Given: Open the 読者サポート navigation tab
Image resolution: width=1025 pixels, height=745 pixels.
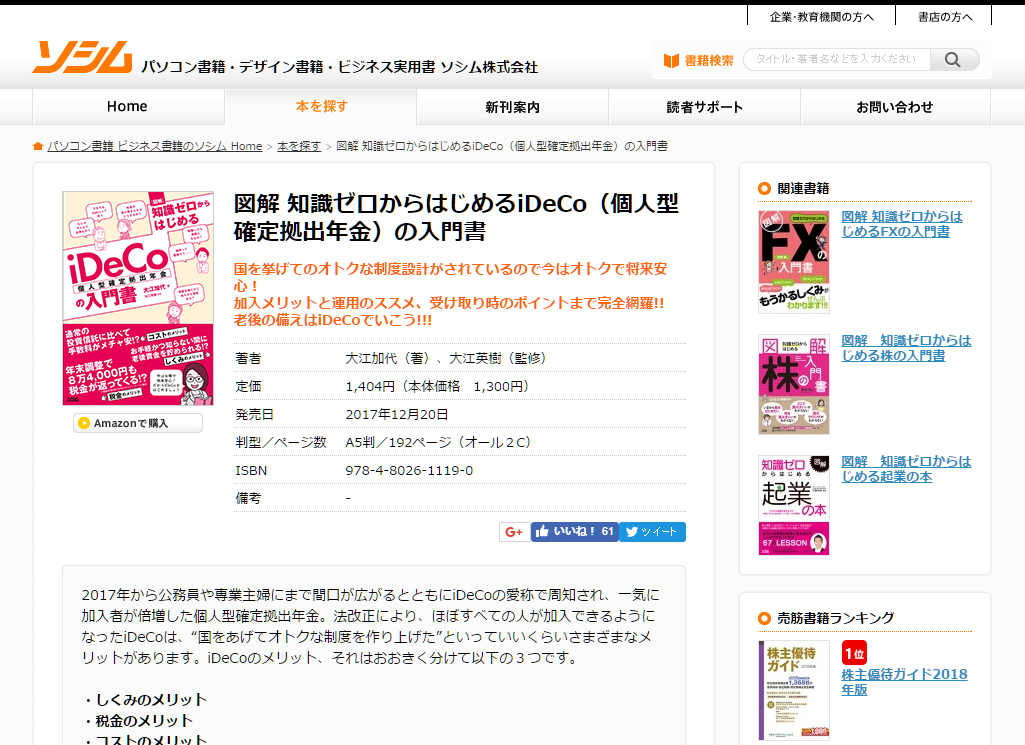Looking at the screenshot, I should click(705, 107).
